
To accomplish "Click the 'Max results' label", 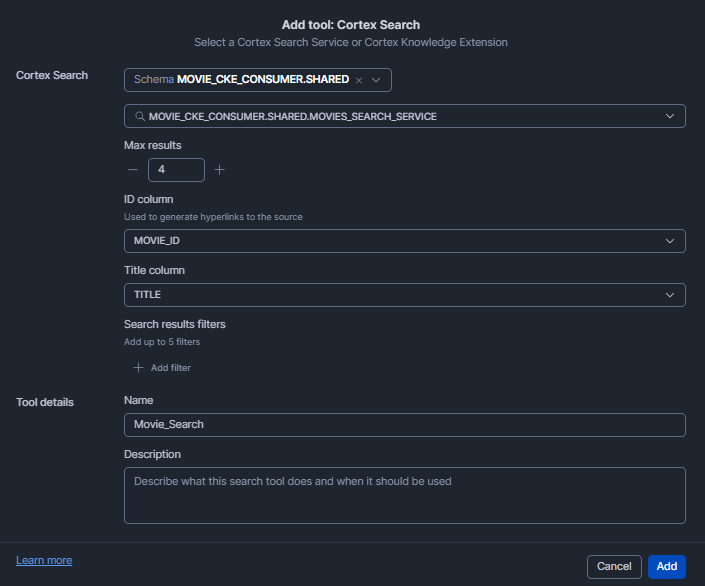I will coord(152,145).
